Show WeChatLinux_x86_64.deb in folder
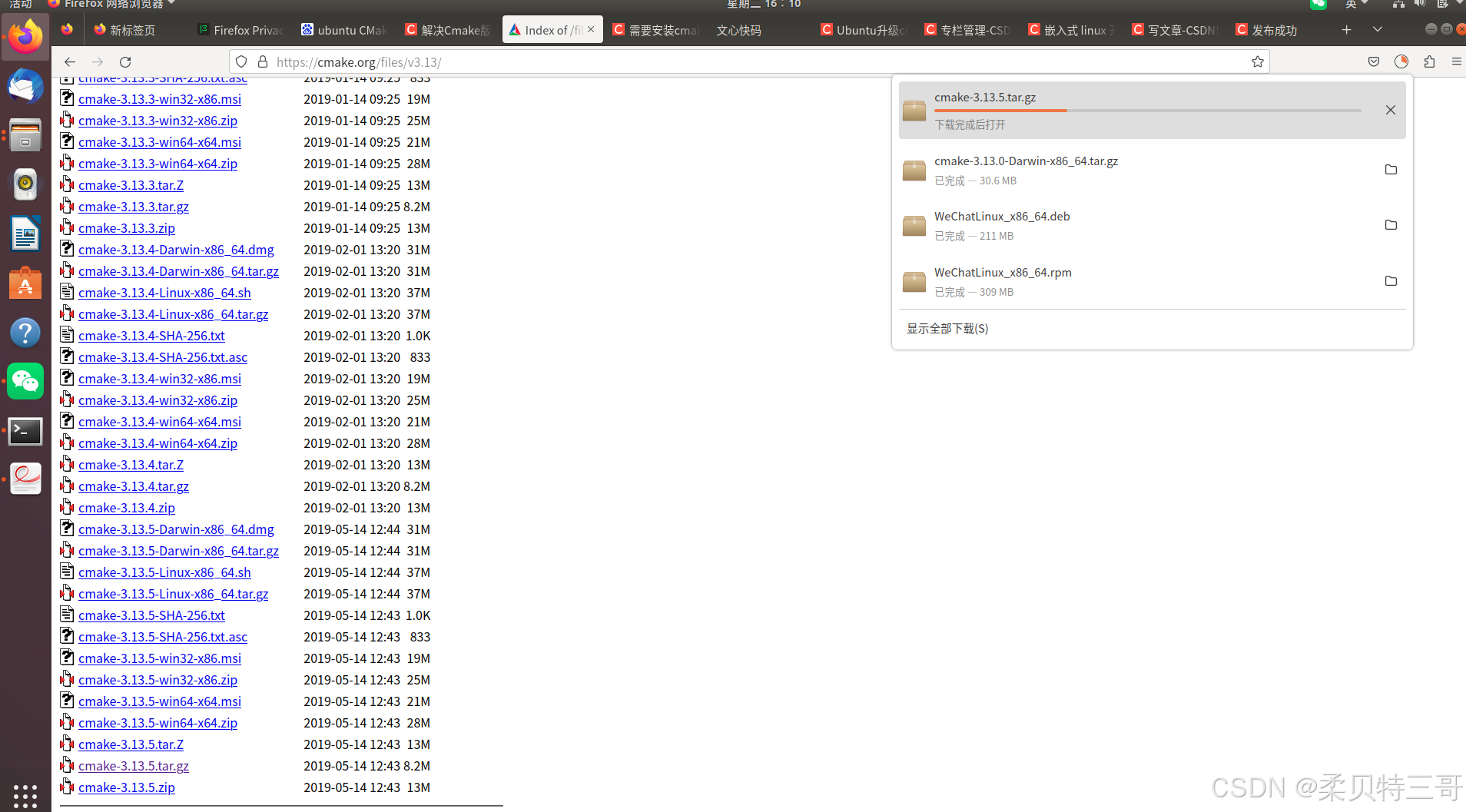Screen dimensions: 1466x812 click(x=1390, y=225)
